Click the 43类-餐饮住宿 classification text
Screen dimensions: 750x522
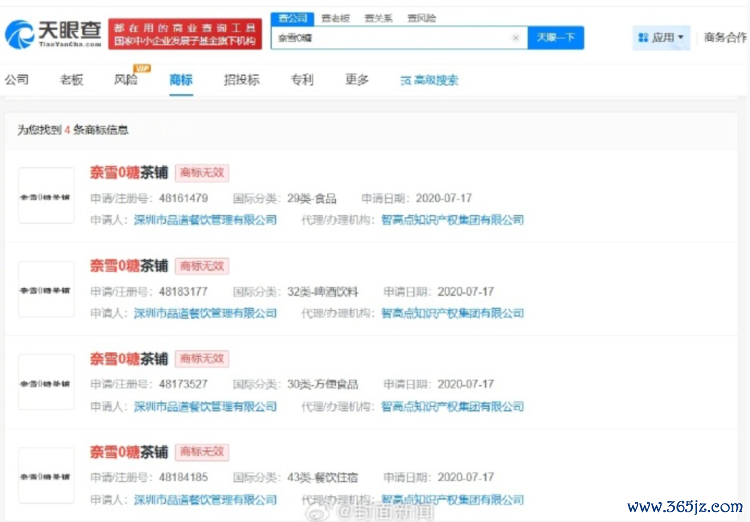pyautogui.click(x=323, y=478)
